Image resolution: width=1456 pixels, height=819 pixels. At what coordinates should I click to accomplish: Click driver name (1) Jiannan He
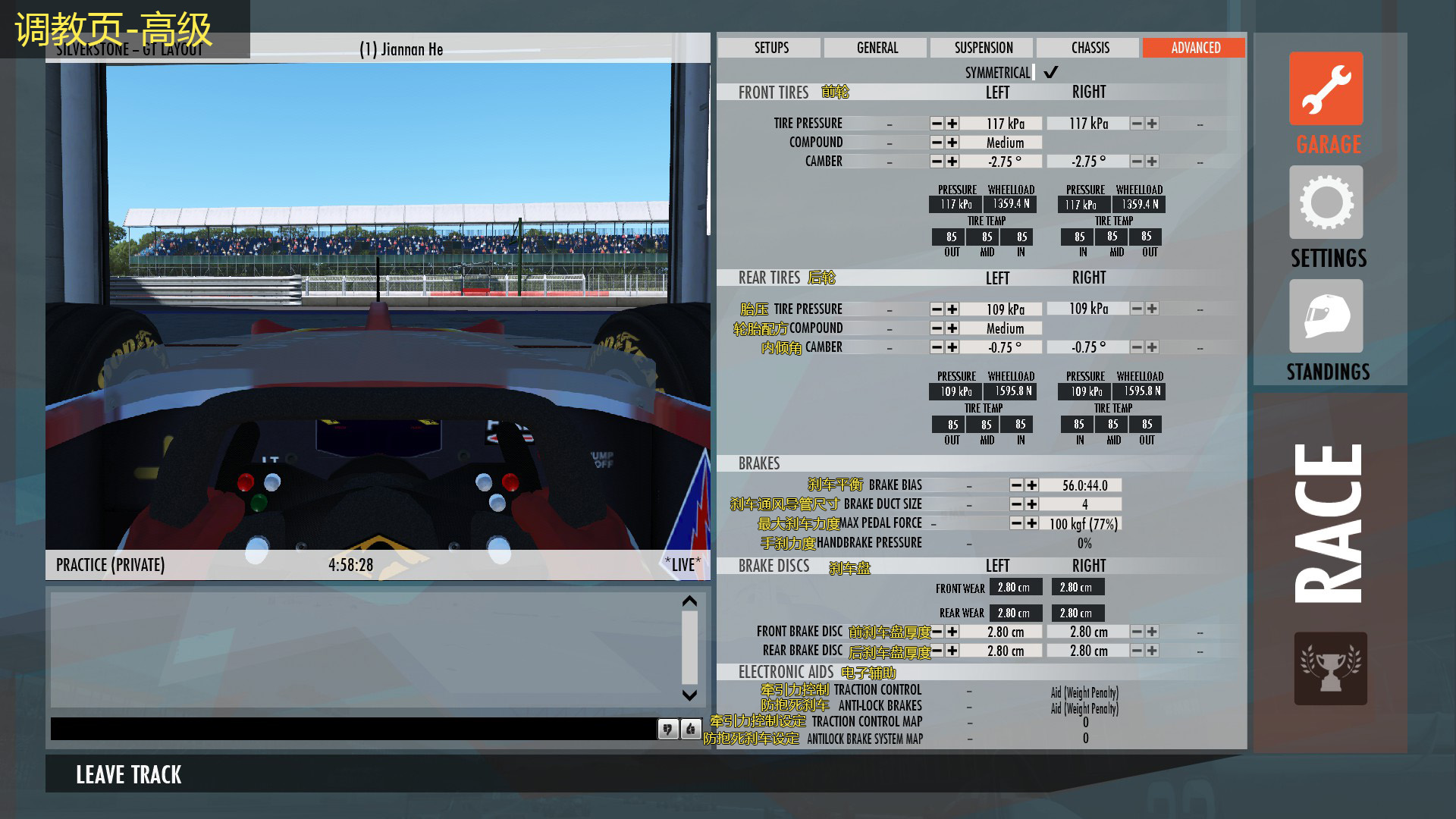tap(401, 49)
